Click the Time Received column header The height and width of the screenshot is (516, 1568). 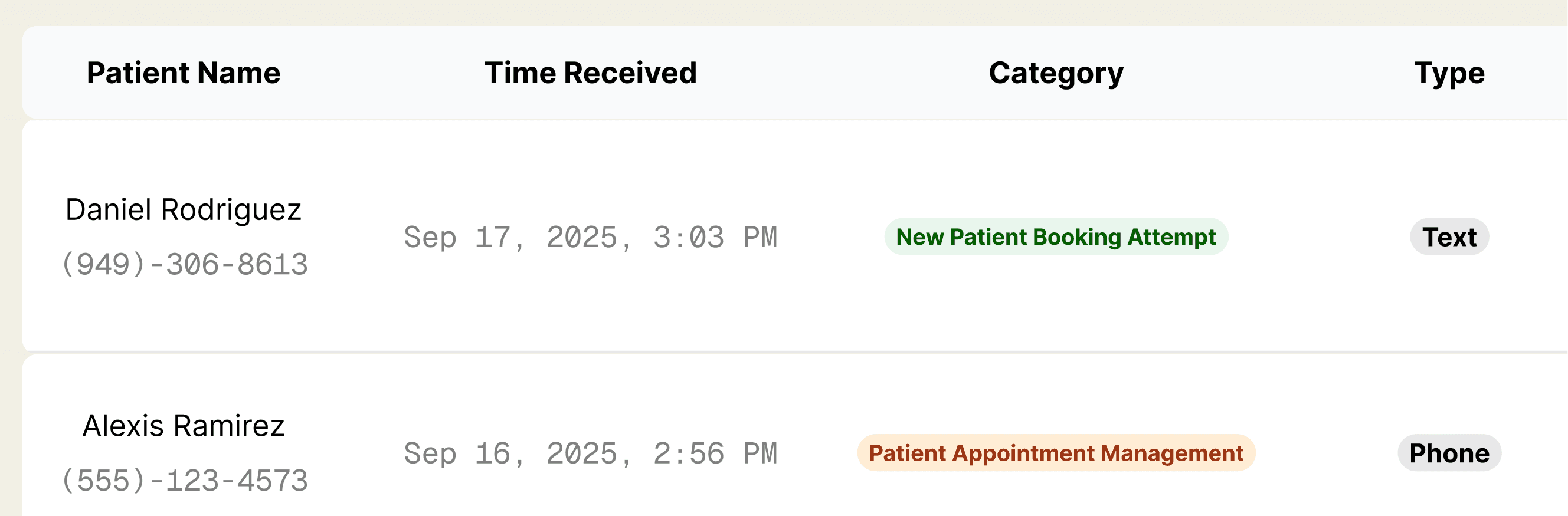coord(590,73)
